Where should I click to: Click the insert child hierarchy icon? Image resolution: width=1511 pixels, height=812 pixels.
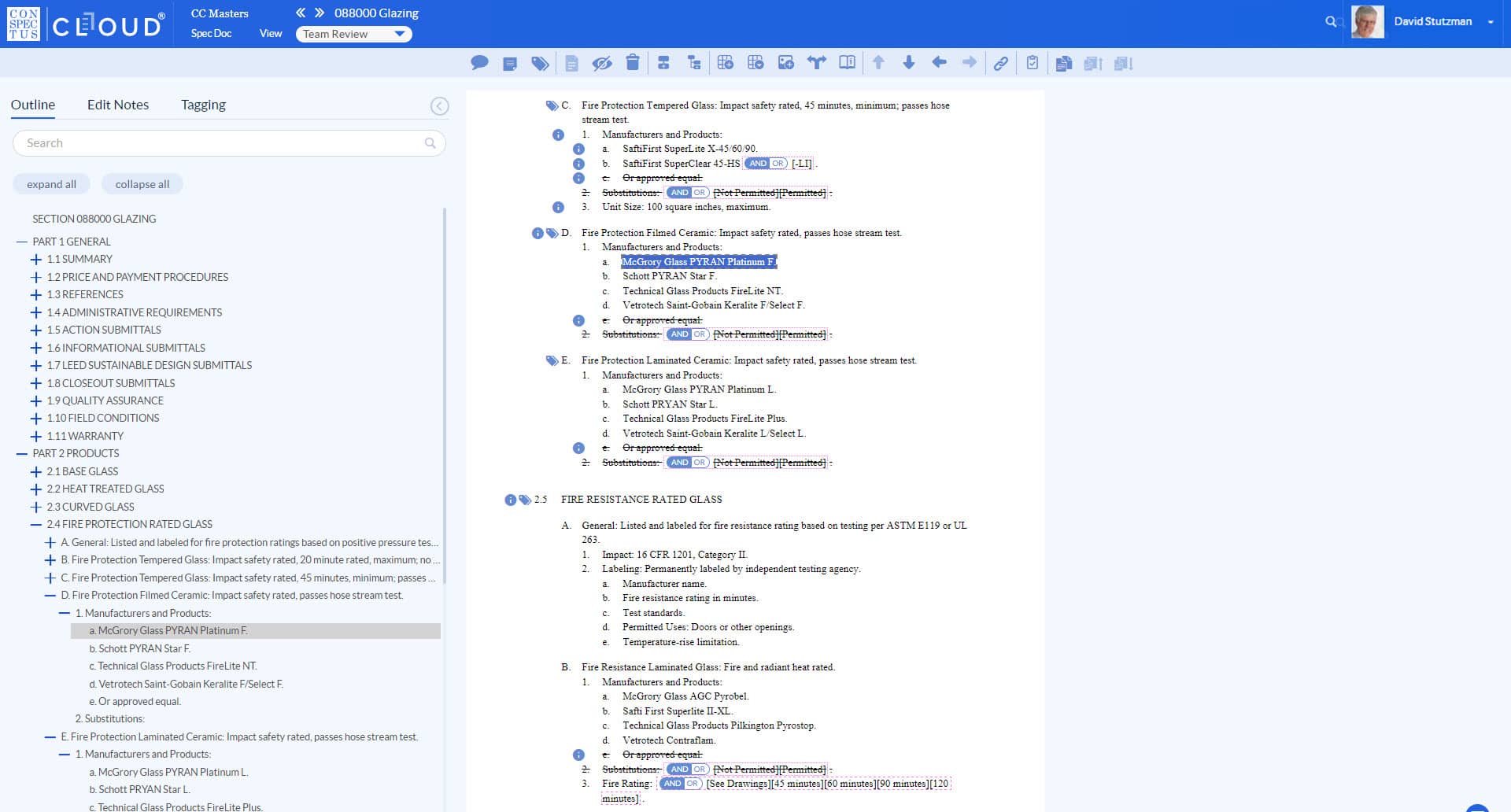694,63
